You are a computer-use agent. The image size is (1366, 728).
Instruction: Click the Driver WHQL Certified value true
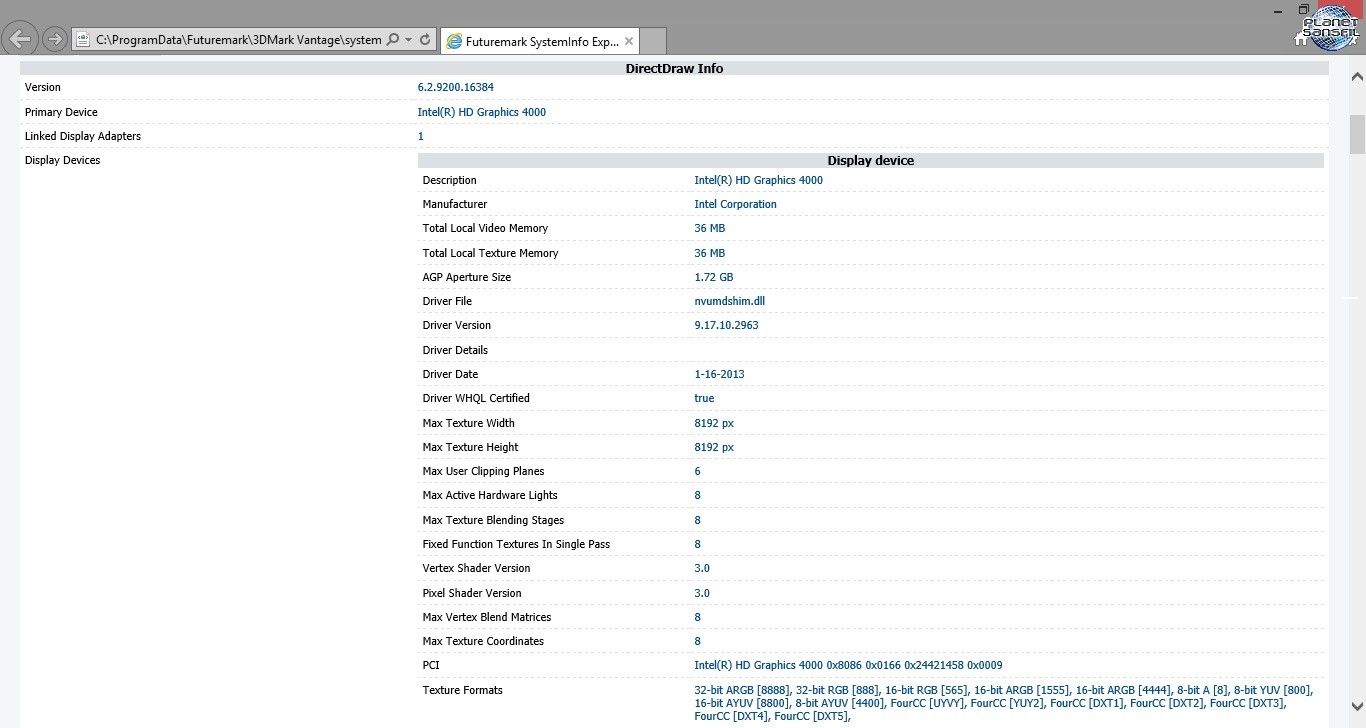pyautogui.click(x=704, y=398)
